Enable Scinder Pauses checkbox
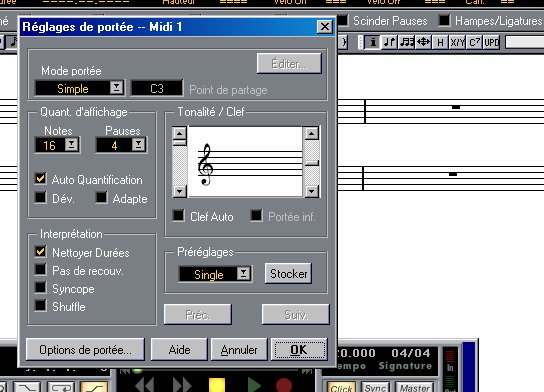The image size is (544, 392). pyautogui.click(x=343, y=20)
